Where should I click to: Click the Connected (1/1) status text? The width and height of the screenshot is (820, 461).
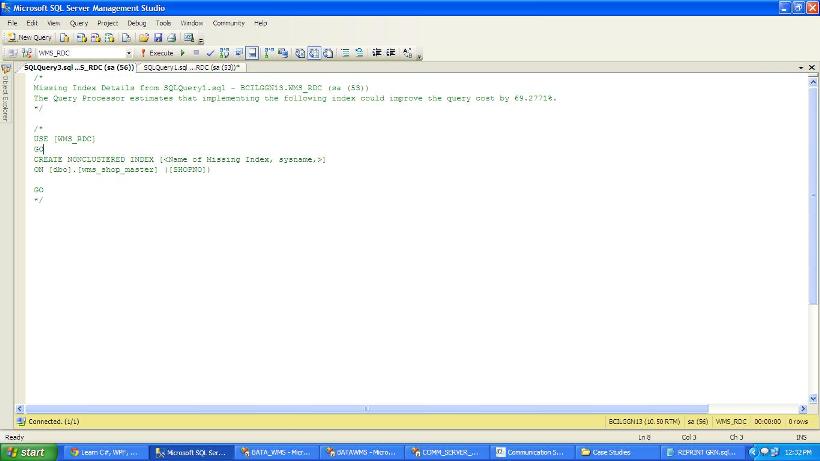[53, 421]
